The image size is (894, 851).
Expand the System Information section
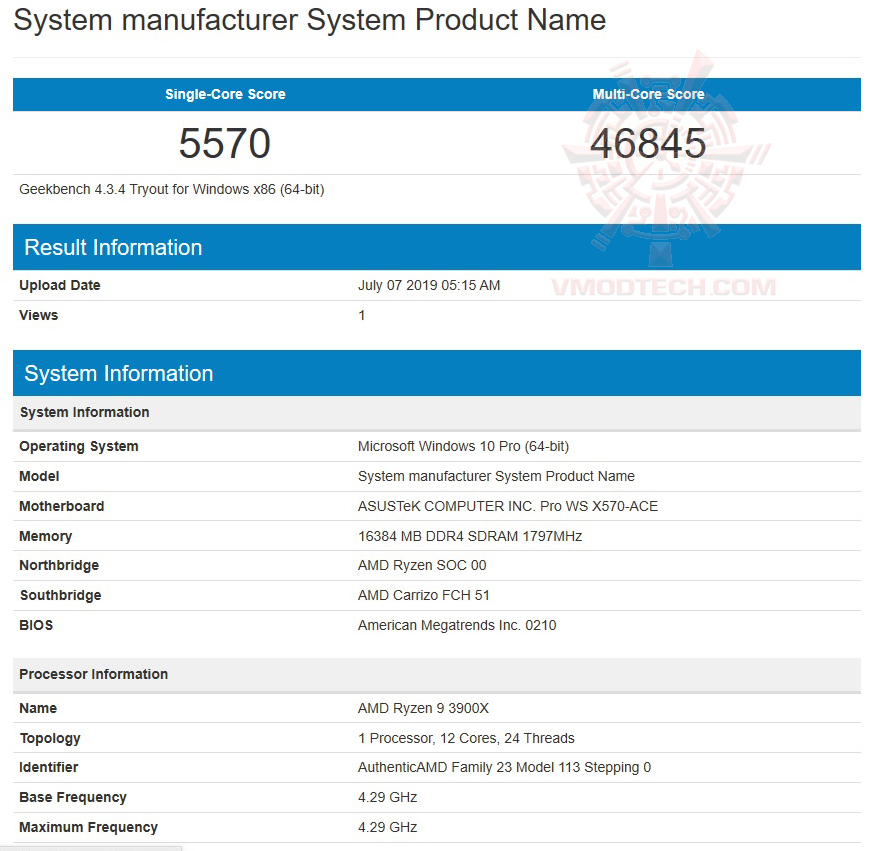(118, 373)
